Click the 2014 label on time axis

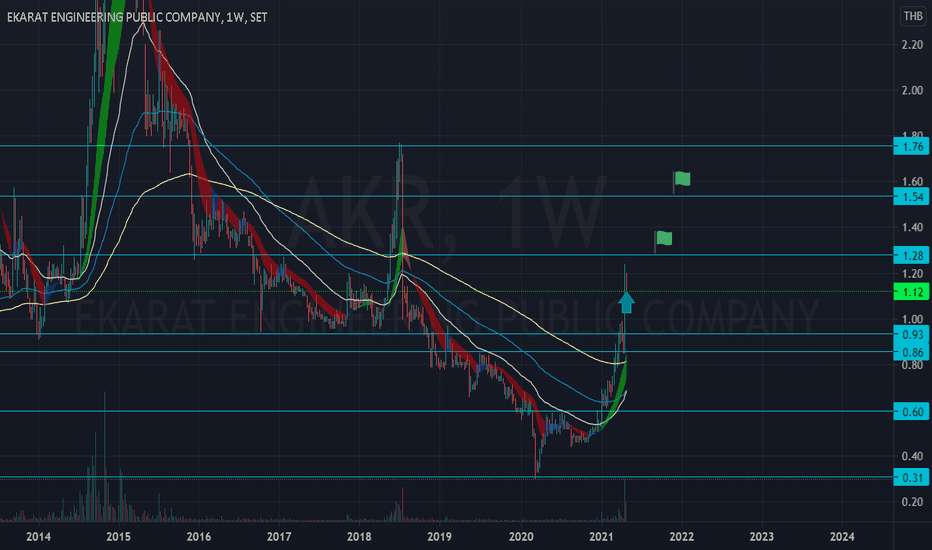(x=38, y=537)
